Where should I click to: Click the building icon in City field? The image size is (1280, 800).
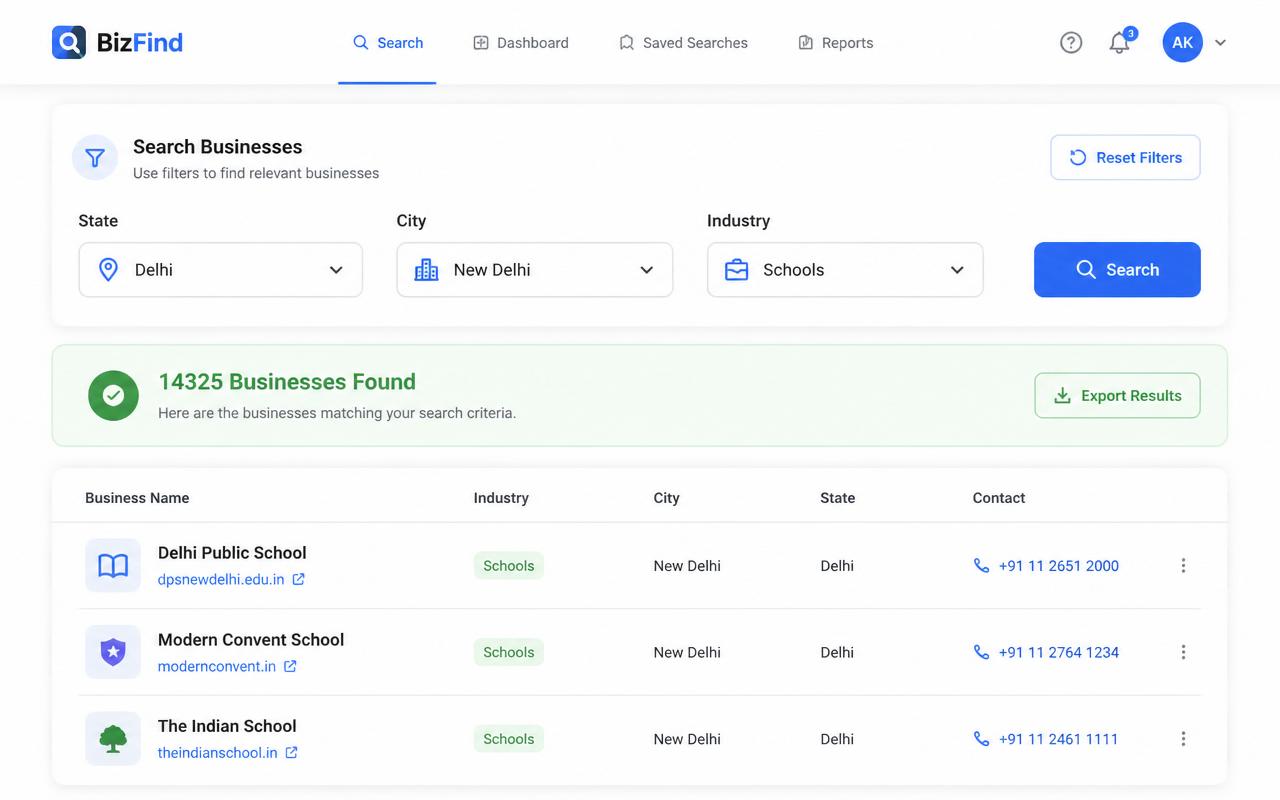[x=426, y=269]
